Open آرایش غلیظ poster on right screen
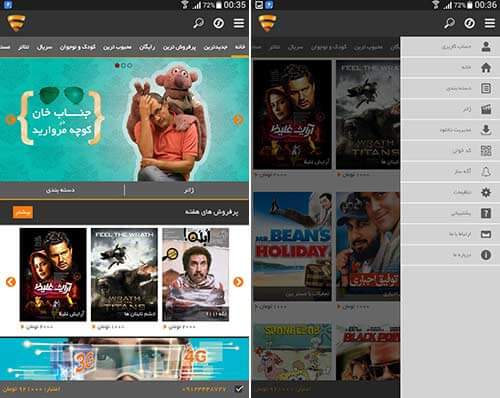 tap(292, 115)
